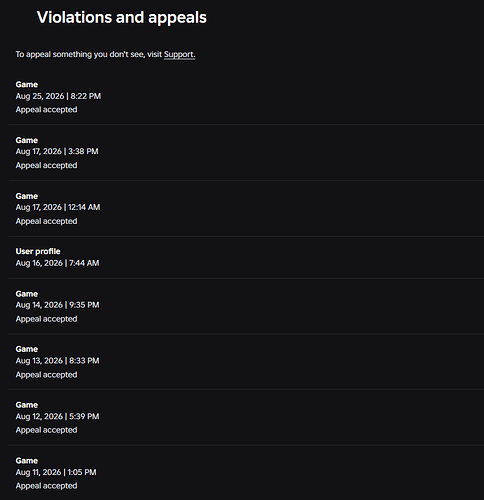The height and width of the screenshot is (500, 484).
Task: Open the User profile violation entry
Action: [x=246, y=257]
